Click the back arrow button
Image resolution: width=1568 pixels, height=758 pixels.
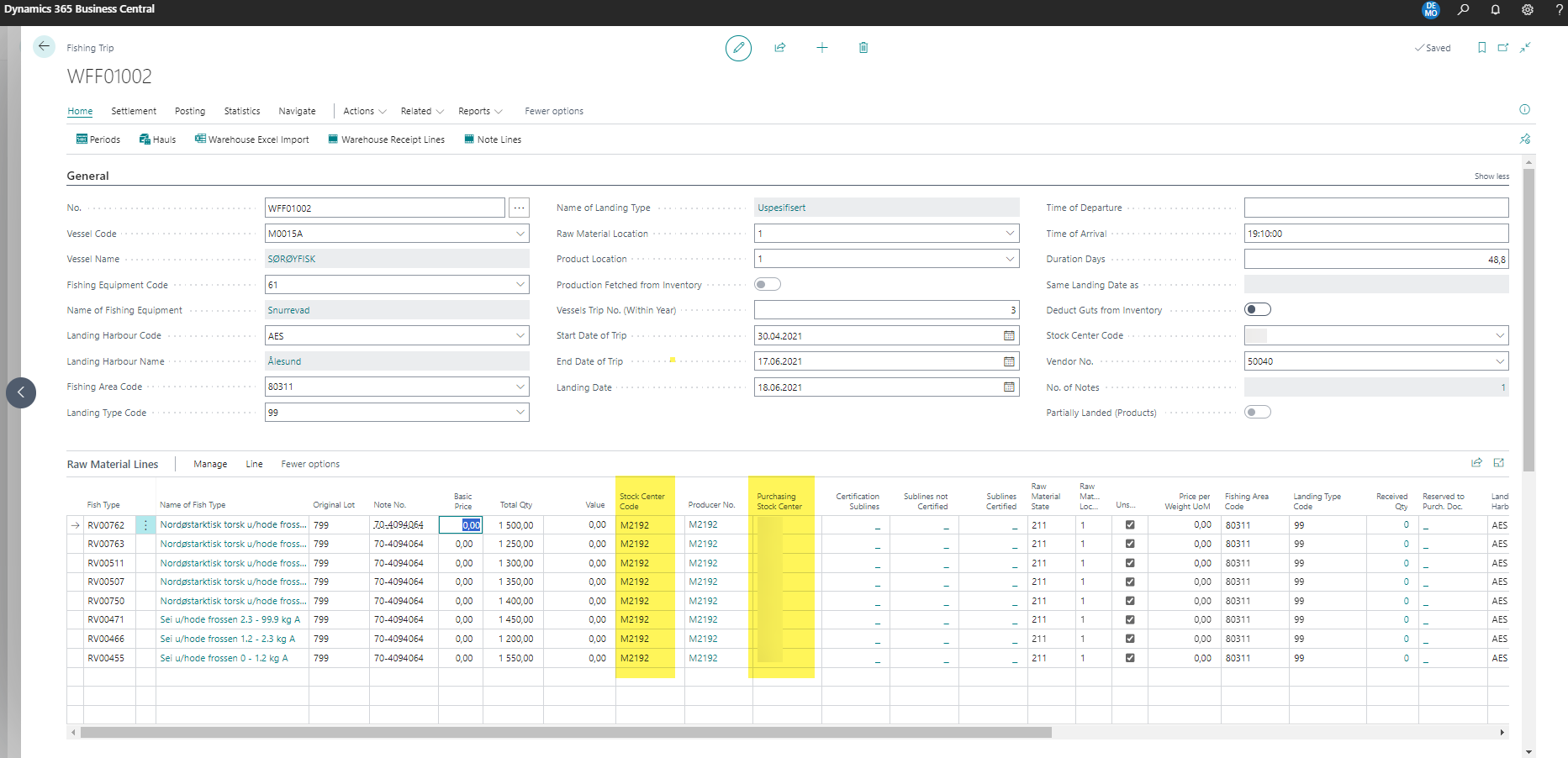44,47
